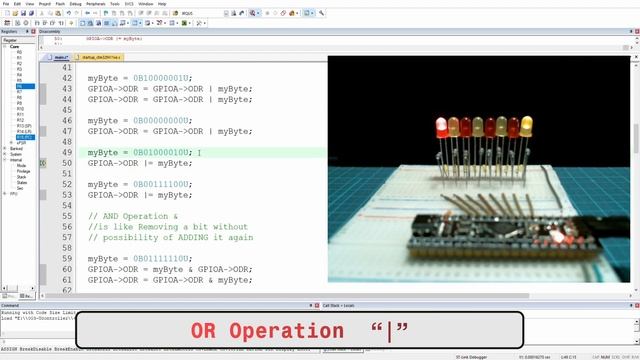Open the Debug menu
The height and width of the screenshot is (360, 640).
pos(75,4)
